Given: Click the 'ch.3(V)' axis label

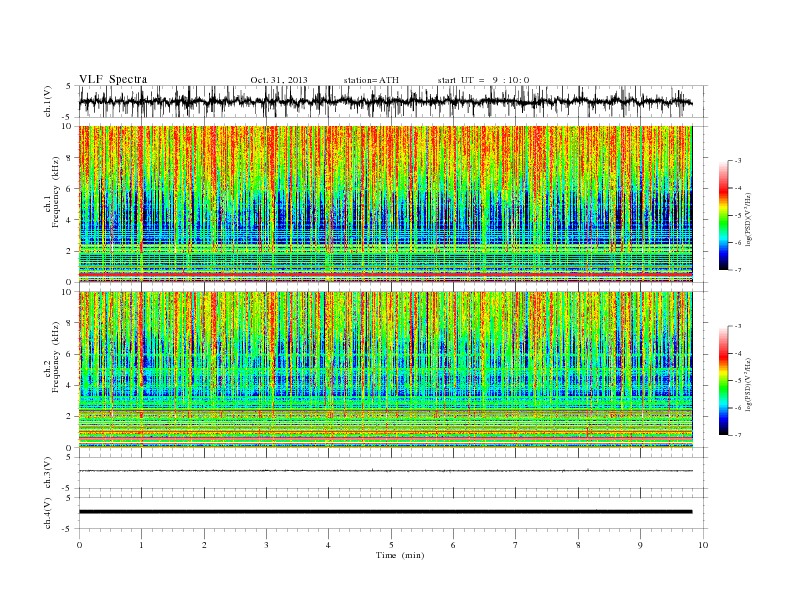Looking at the screenshot, I should [48, 473].
